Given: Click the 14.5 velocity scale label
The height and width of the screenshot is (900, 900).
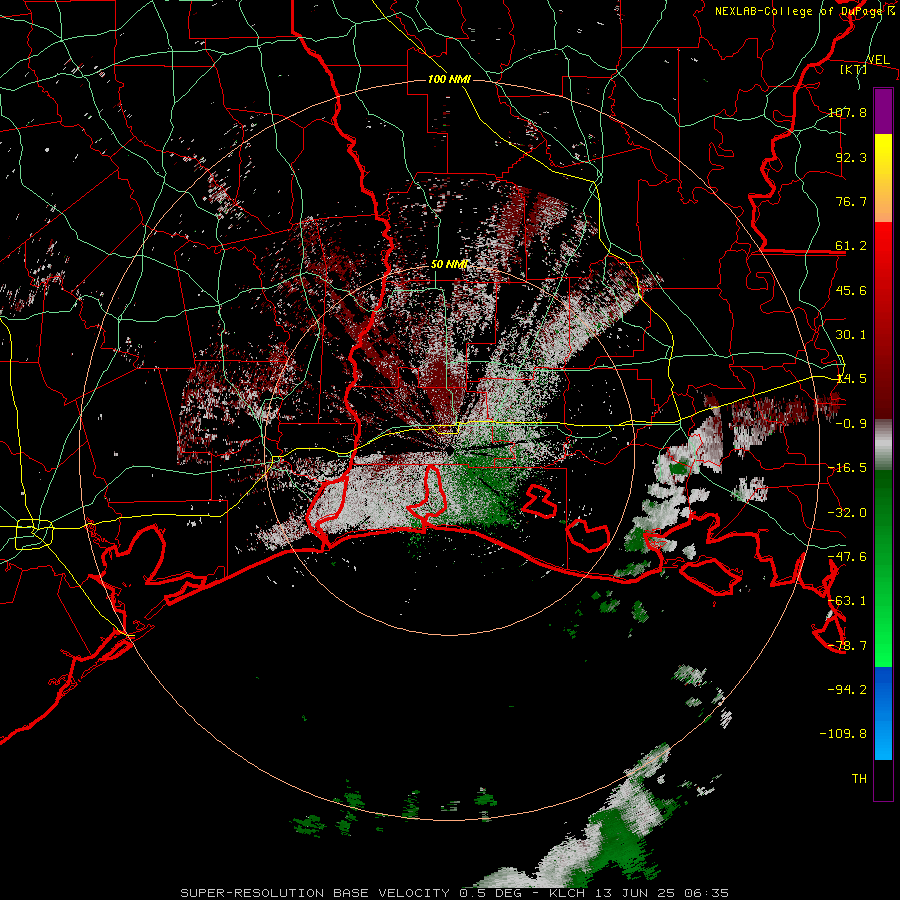Looking at the screenshot, I should point(851,379).
